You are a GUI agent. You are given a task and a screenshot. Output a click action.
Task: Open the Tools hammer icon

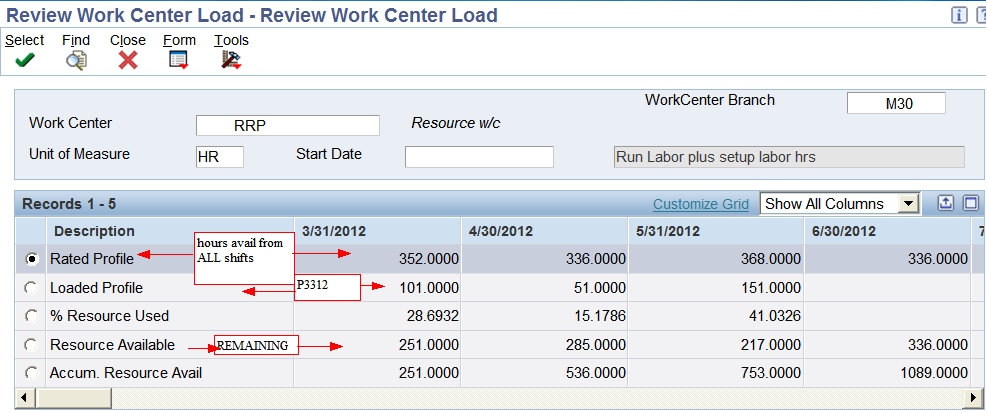point(232,60)
